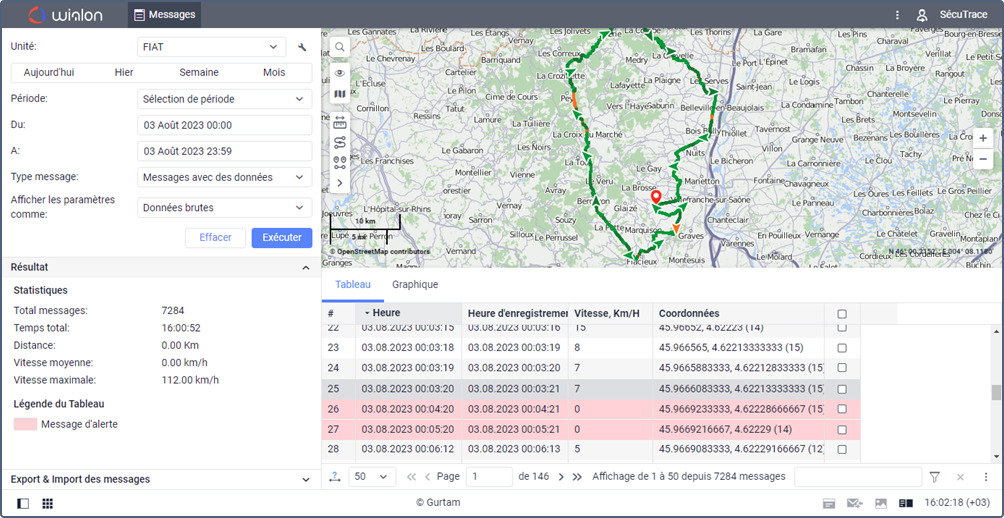Tick the select-all checkbox in the table header
This screenshot has height=518, width=1004.
click(842, 314)
